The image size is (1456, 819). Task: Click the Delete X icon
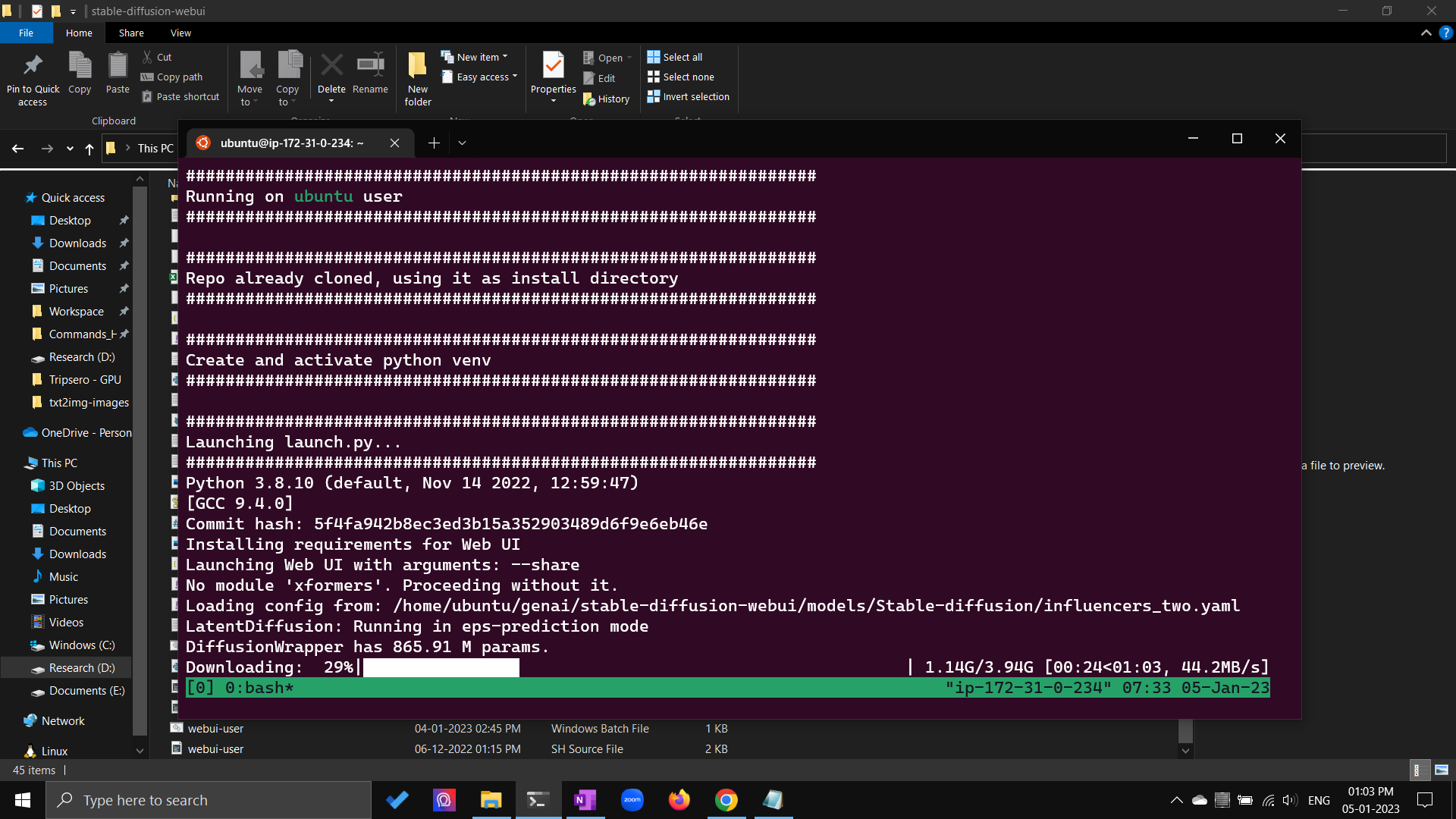(331, 65)
